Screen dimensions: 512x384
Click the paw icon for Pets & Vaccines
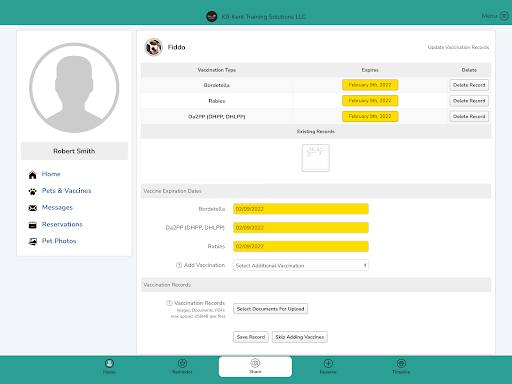click(32, 191)
